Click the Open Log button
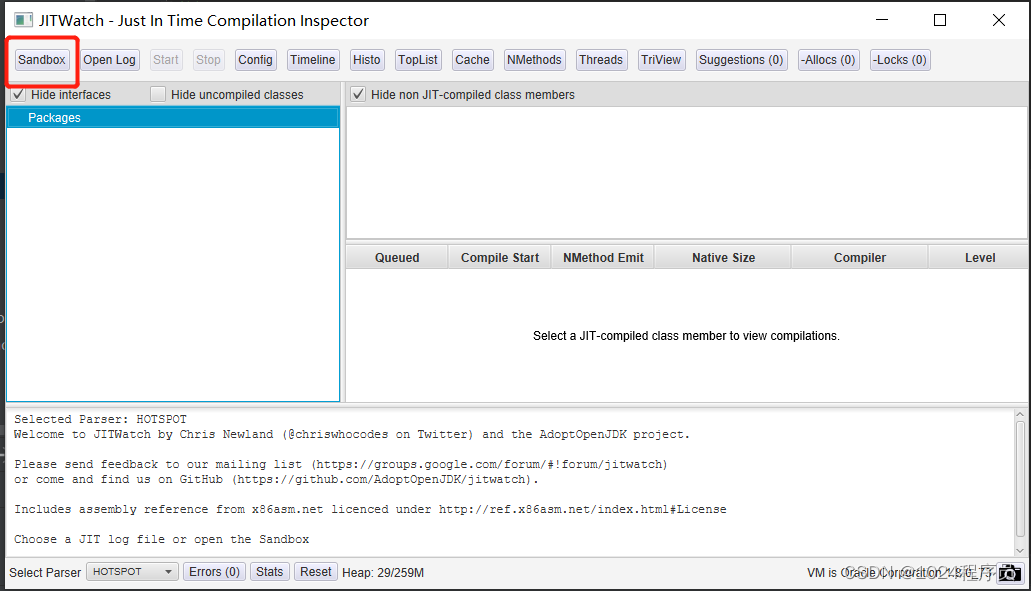 click(109, 60)
